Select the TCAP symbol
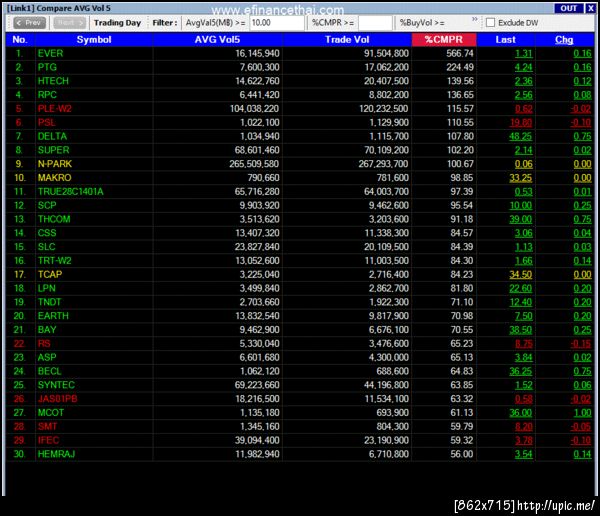Image resolution: width=600 pixels, height=516 pixels. pos(50,274)
